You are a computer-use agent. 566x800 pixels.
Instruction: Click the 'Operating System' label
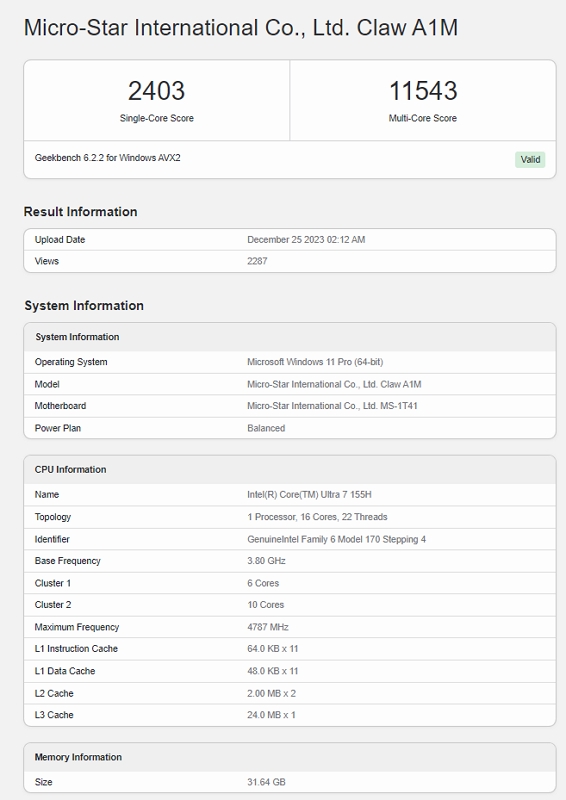coord(71,362)
